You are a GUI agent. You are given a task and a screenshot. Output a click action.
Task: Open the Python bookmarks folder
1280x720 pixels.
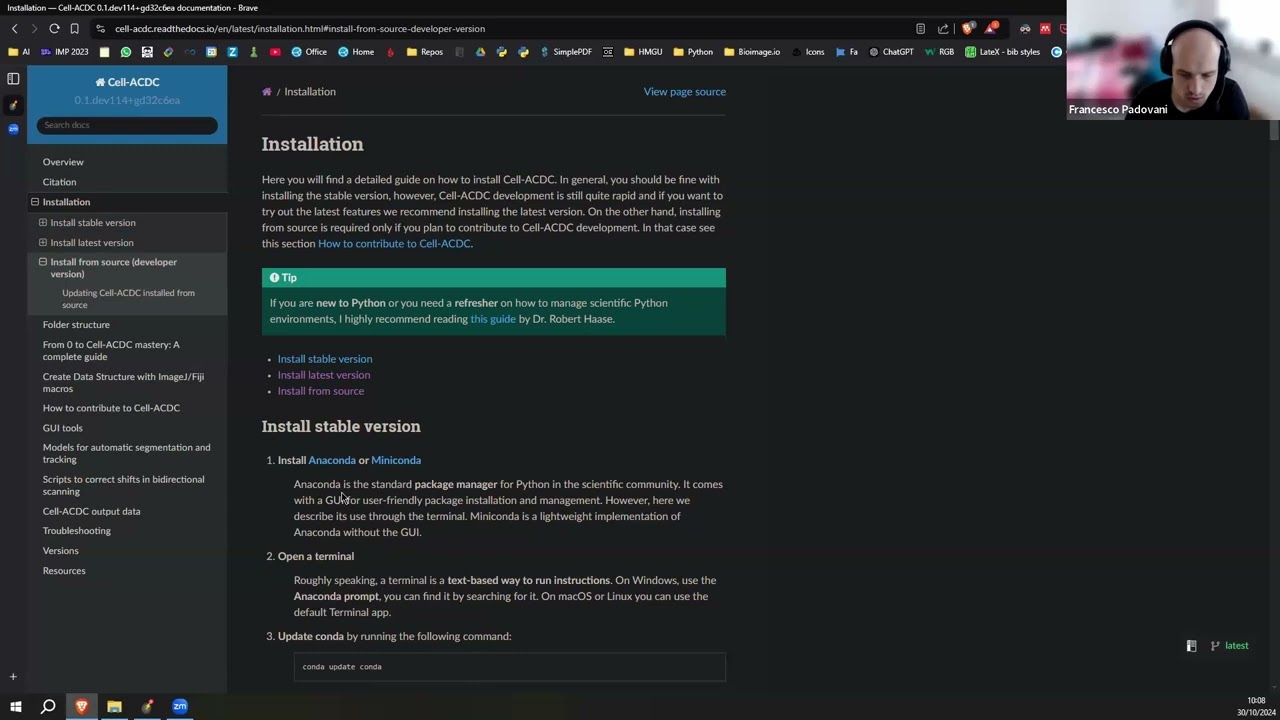693,52
